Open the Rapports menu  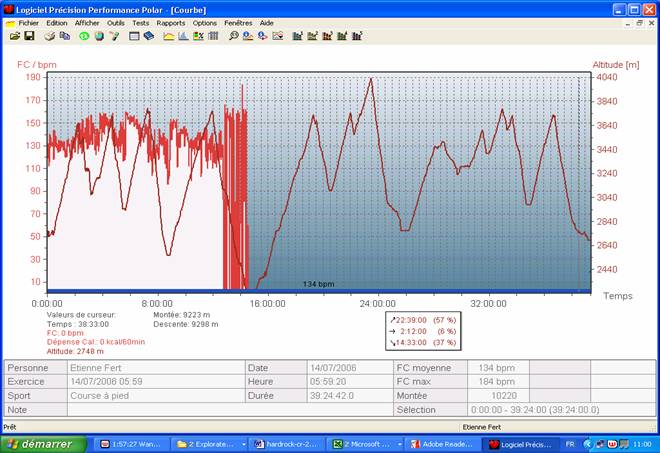pos(170,22)
